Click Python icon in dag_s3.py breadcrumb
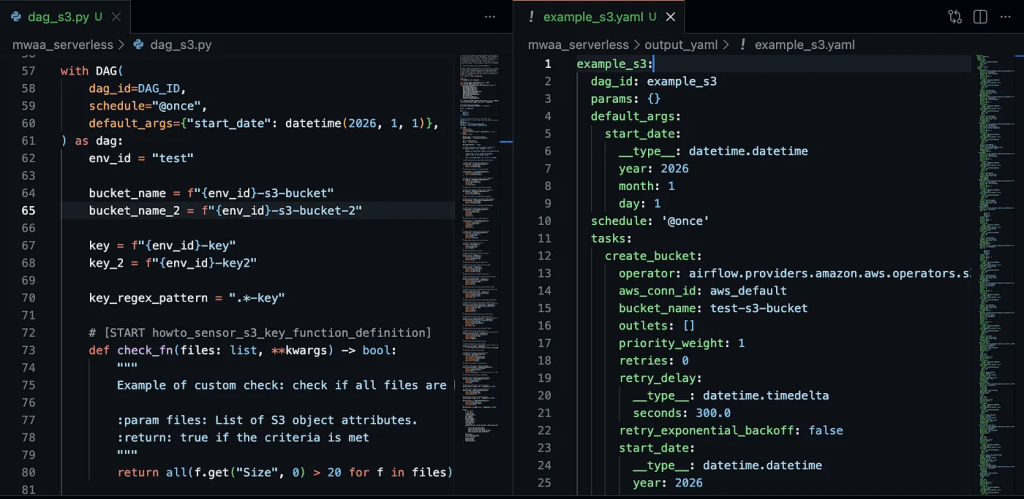 point(139,45)
